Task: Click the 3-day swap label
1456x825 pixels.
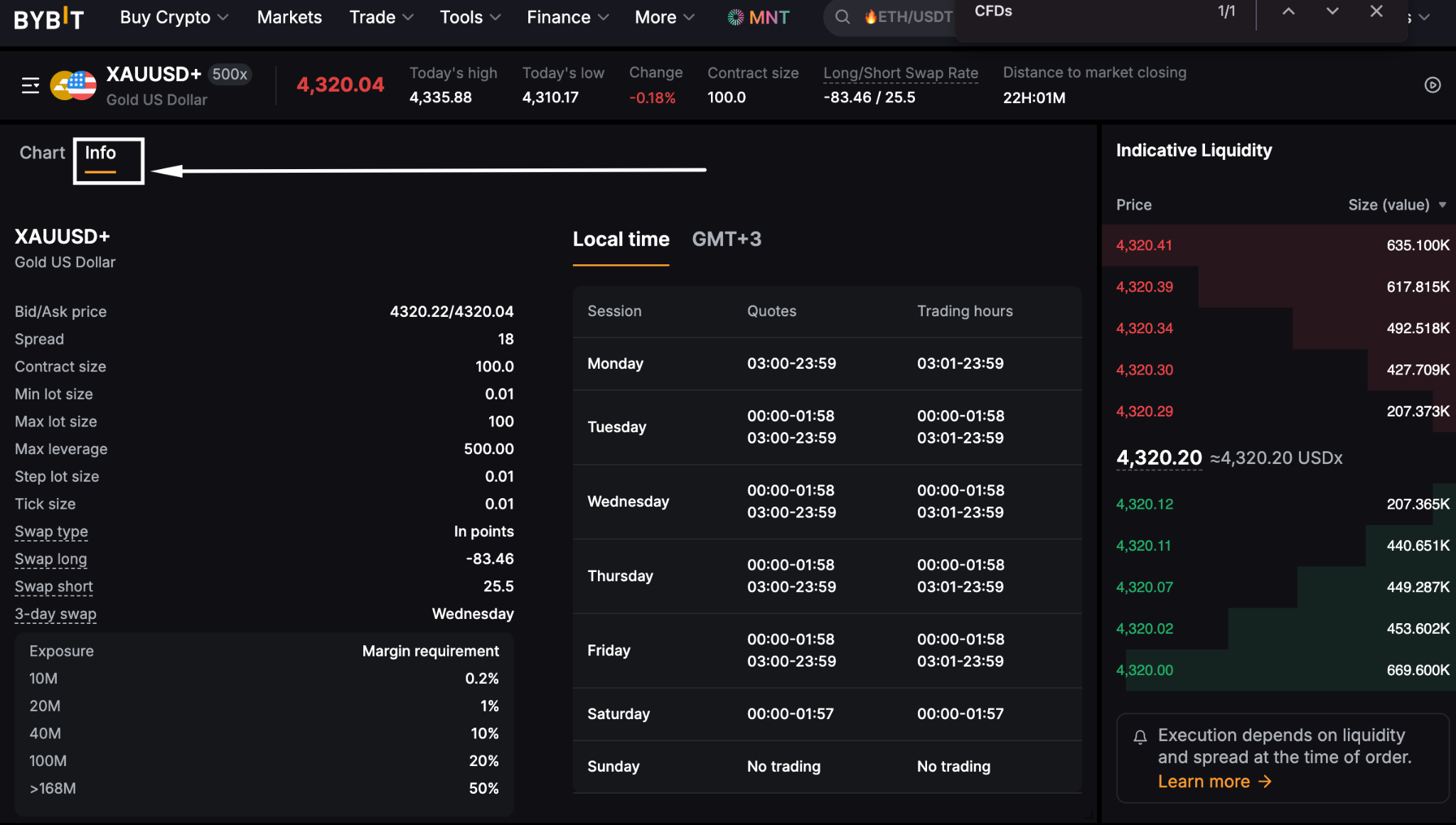Action: [55, 614]
